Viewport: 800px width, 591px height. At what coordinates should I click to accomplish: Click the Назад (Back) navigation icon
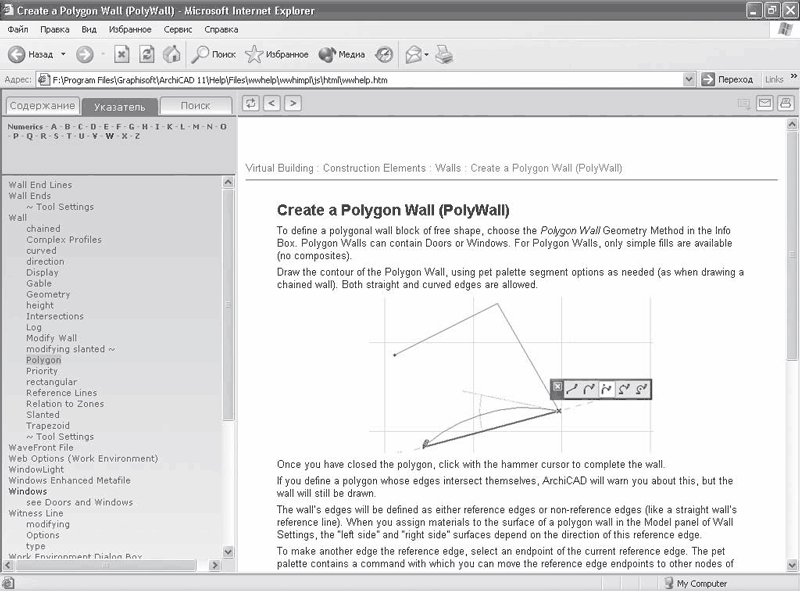[24, 52]
